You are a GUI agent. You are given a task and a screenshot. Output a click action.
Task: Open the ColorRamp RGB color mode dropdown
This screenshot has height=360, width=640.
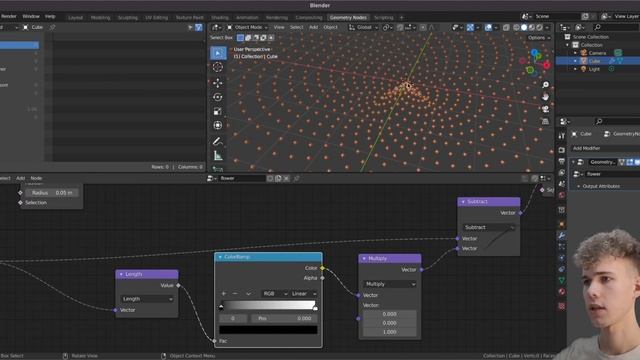pyautogui.click(x=275, y=293)
